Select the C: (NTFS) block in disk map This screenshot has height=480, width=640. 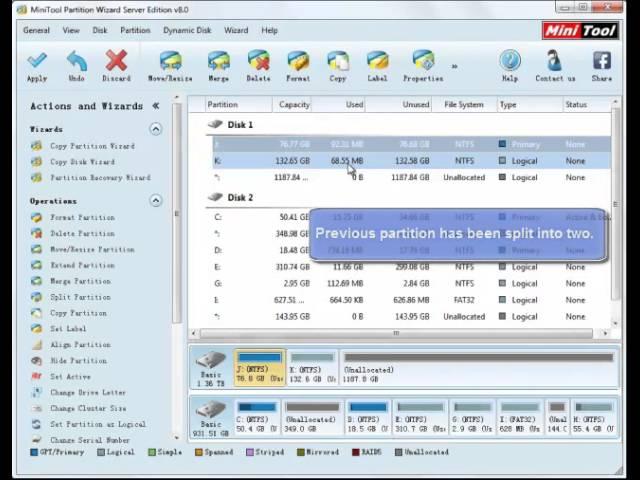click(x=257, y=417)
